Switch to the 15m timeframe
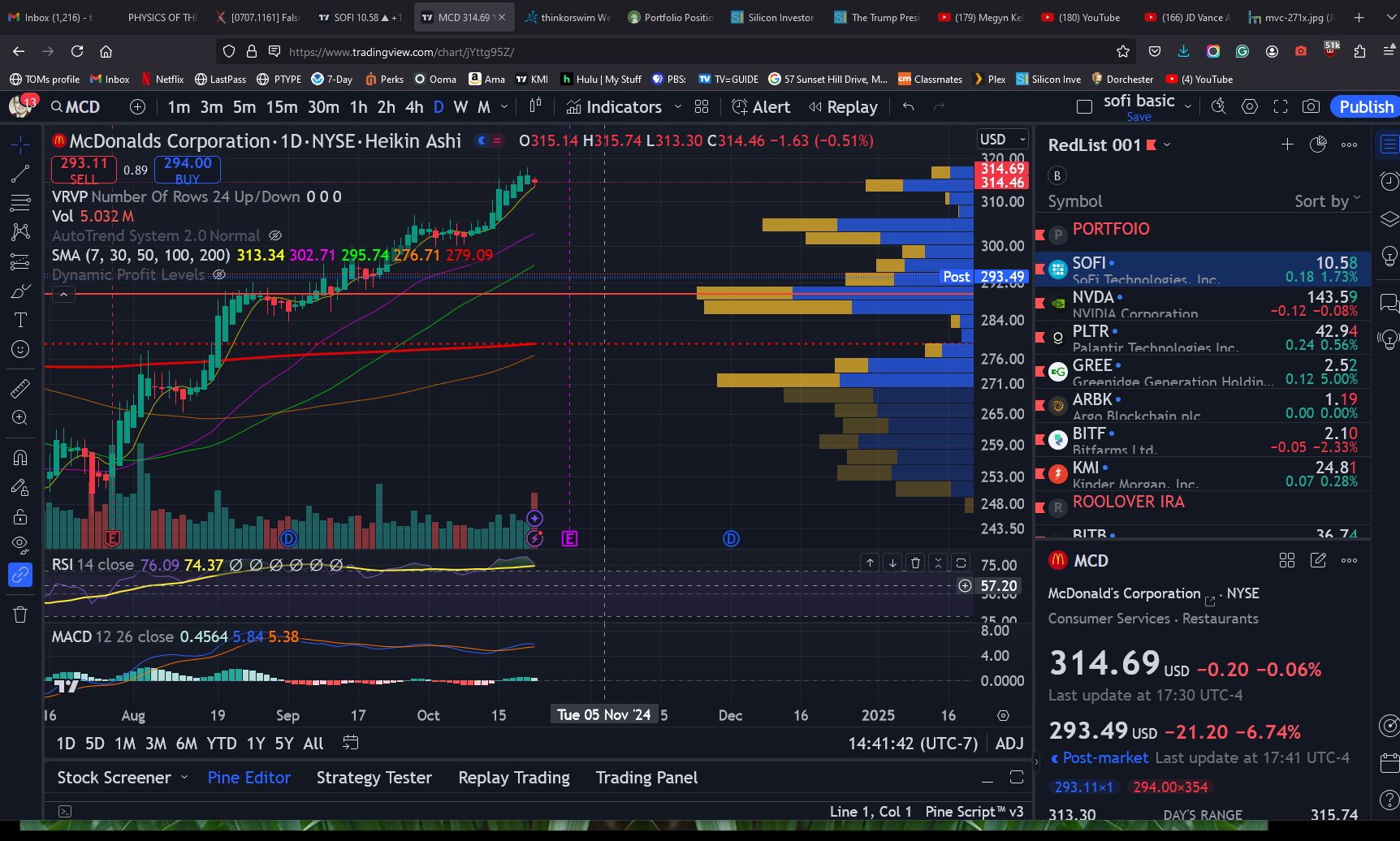The width and height of the screenshot is (1400, 841). [282, 106]
